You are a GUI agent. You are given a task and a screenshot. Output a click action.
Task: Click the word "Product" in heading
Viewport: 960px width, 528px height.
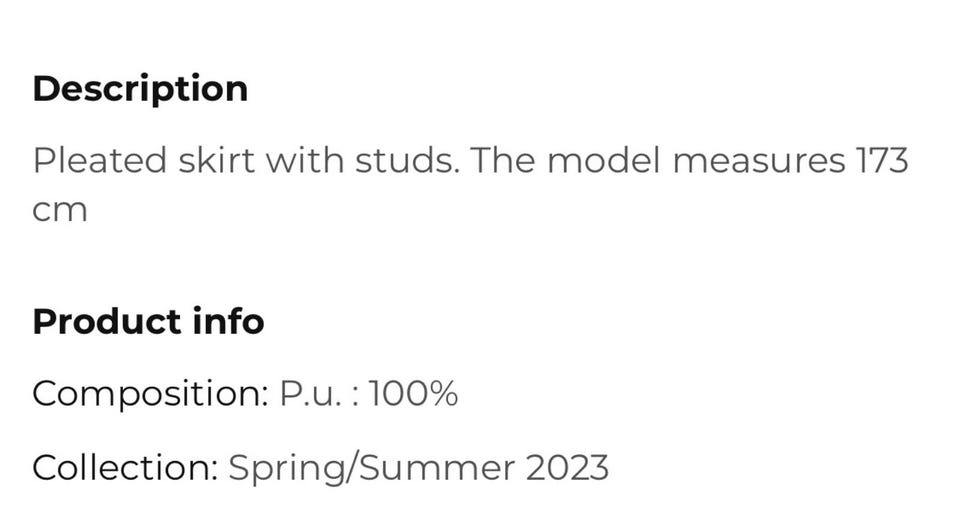pos(102,322)
